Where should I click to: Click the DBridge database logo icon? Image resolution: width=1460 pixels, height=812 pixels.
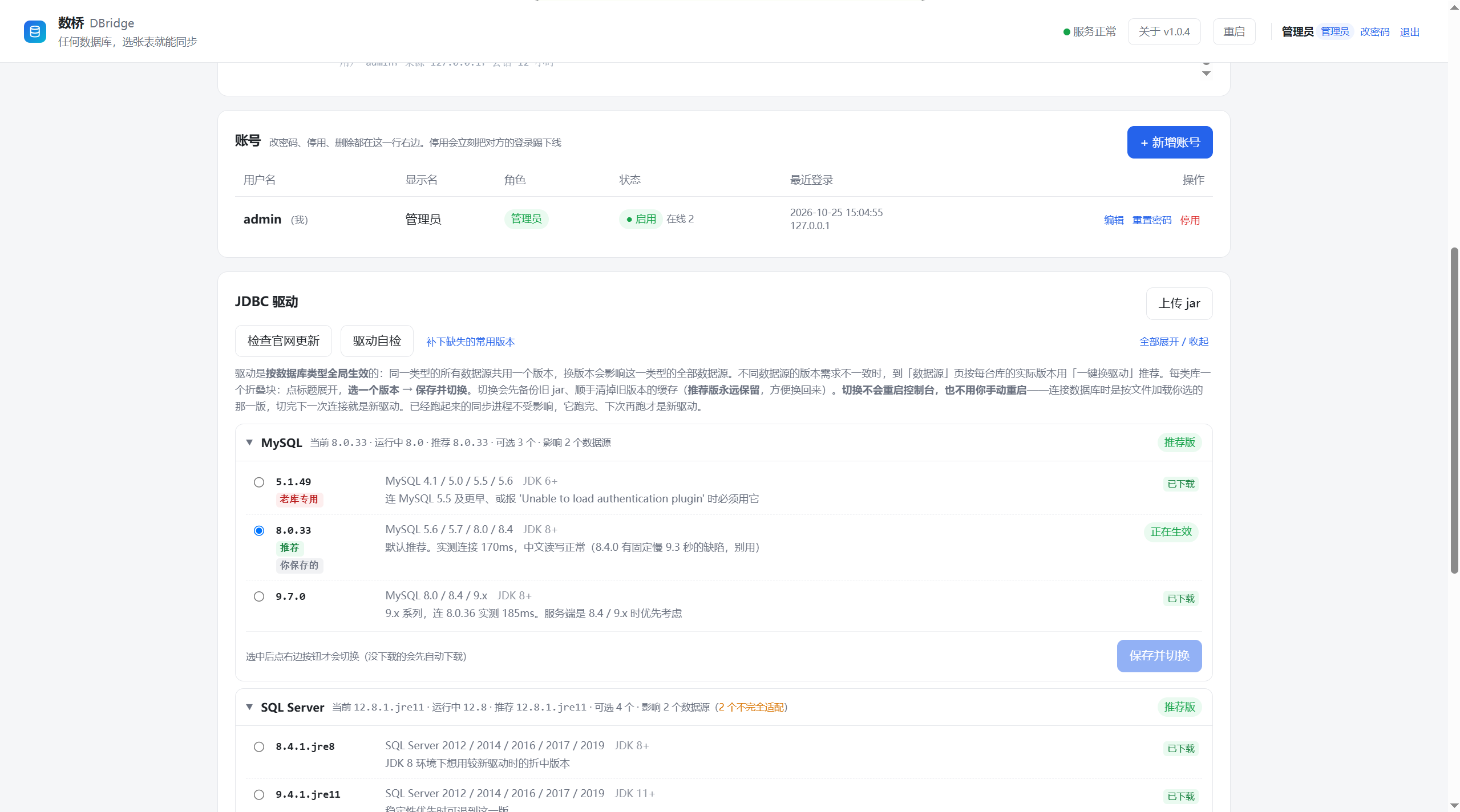[35, 31]
